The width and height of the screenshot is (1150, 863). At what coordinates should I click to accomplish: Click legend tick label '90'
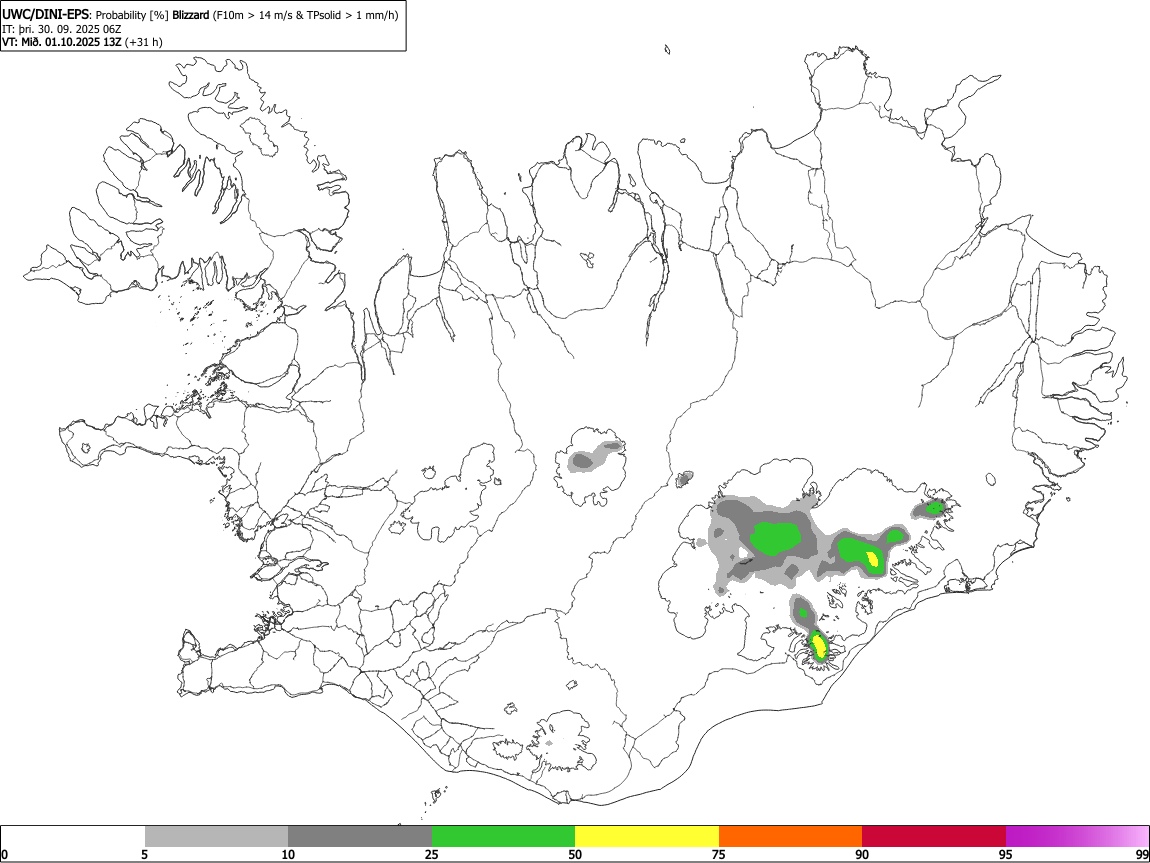click(862, 854)
